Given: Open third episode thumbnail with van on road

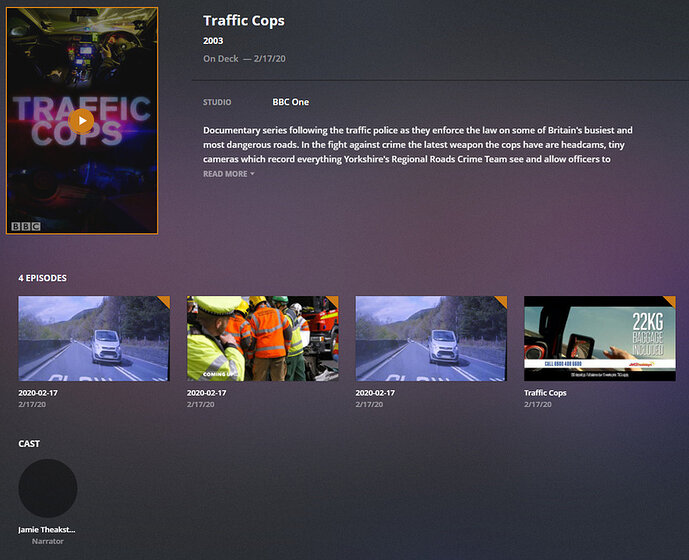Looking at the screenshot, I should (x=431, y=338).
